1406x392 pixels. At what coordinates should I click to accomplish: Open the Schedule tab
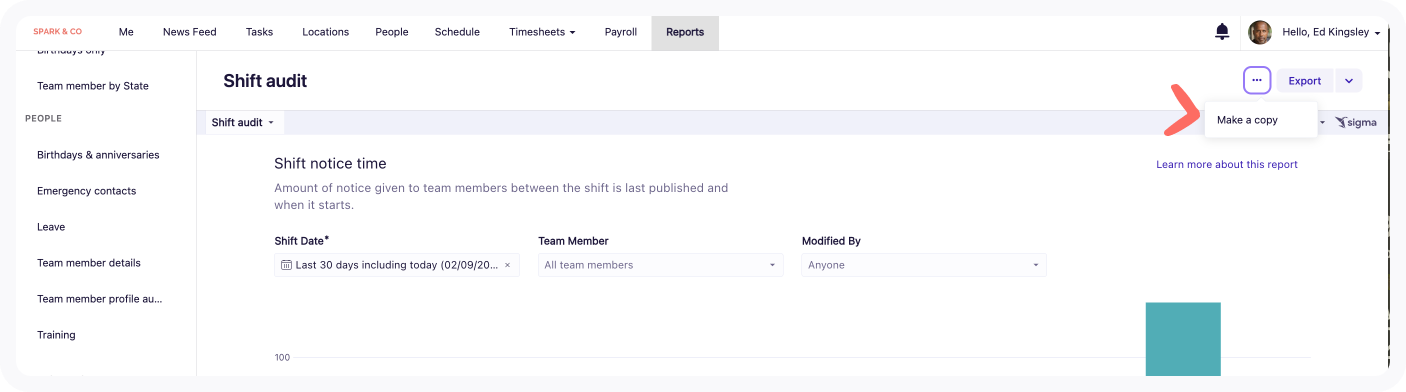click(x=457, y=32)
